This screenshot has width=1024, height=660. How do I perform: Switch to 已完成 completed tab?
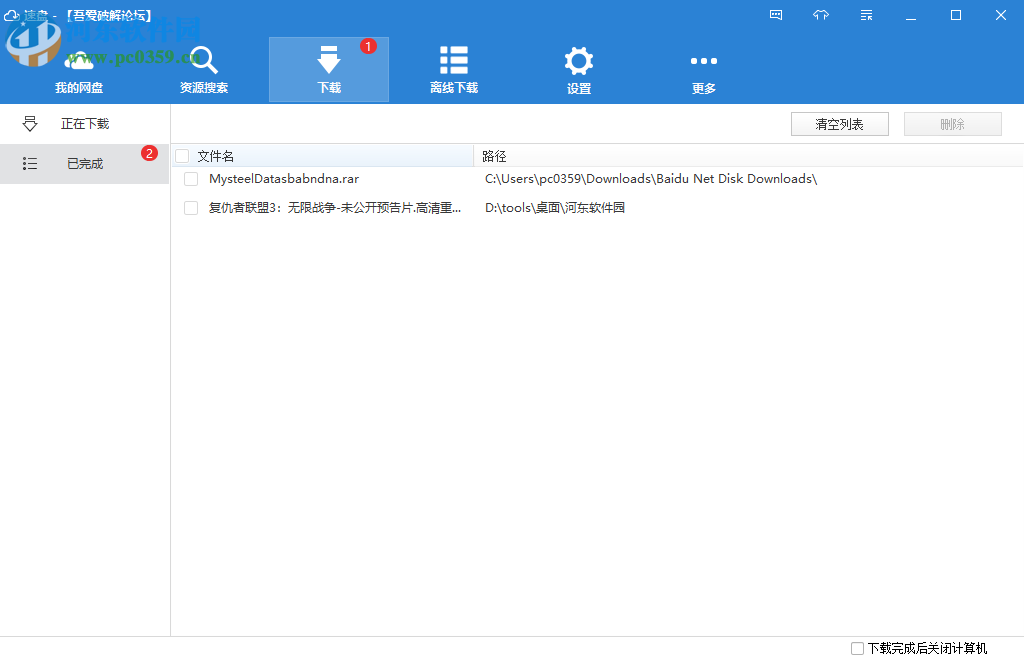[85, 163]
